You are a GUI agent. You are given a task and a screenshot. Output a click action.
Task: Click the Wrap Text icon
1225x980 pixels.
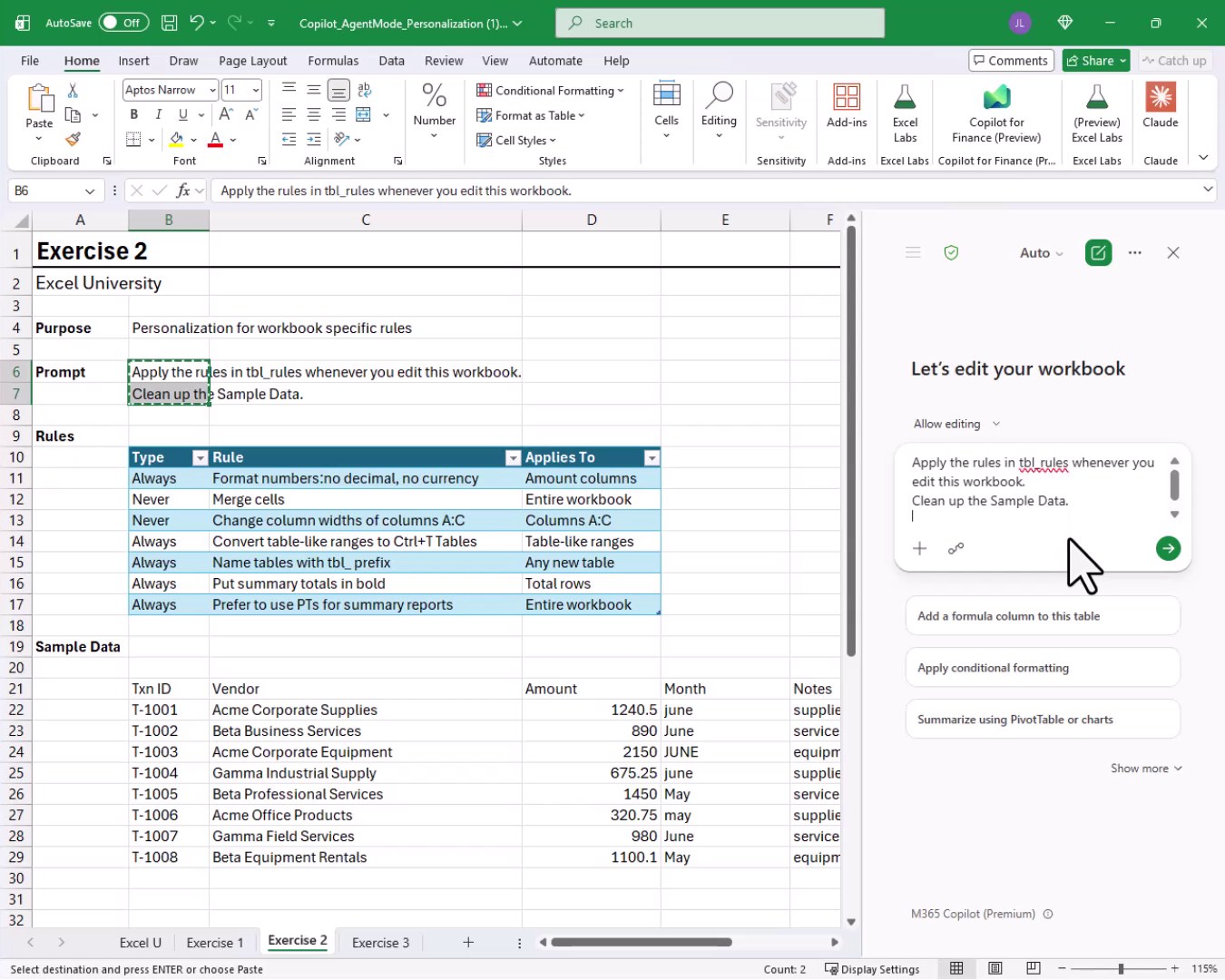point(364,90)
